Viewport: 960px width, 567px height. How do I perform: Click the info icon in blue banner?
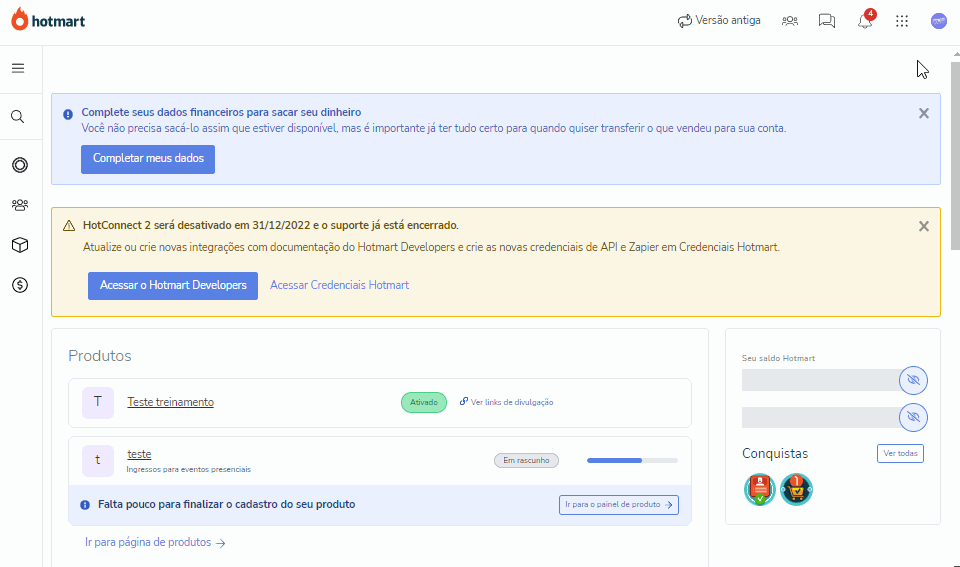point(68,115)
